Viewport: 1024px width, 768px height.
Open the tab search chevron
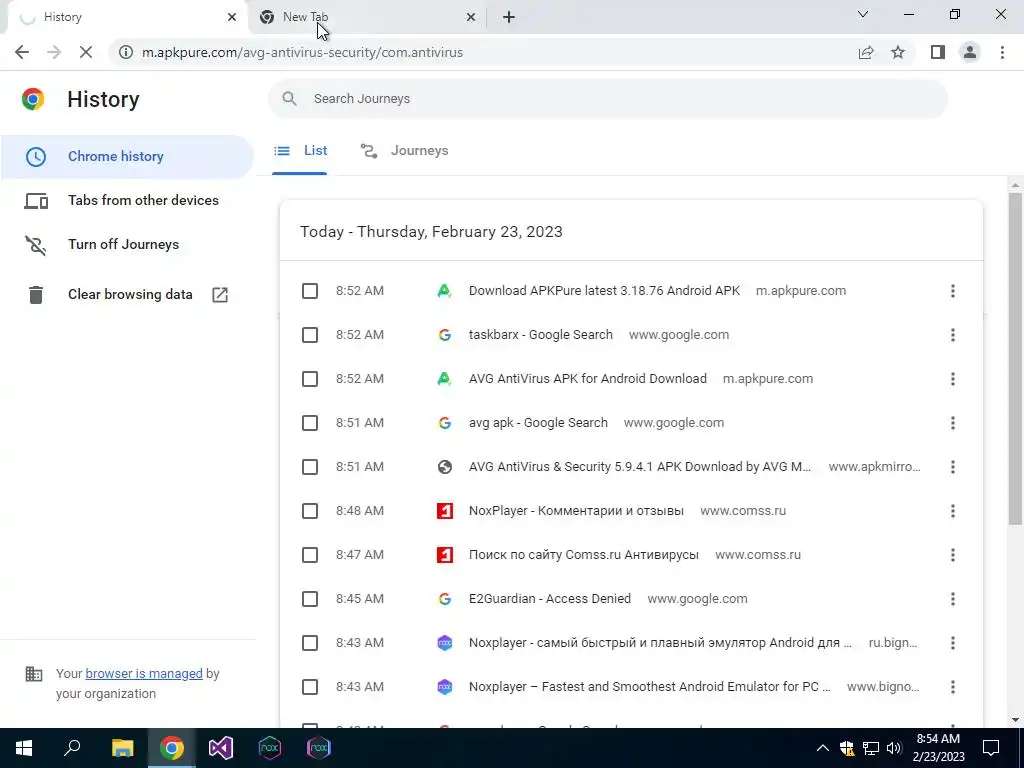863,14
